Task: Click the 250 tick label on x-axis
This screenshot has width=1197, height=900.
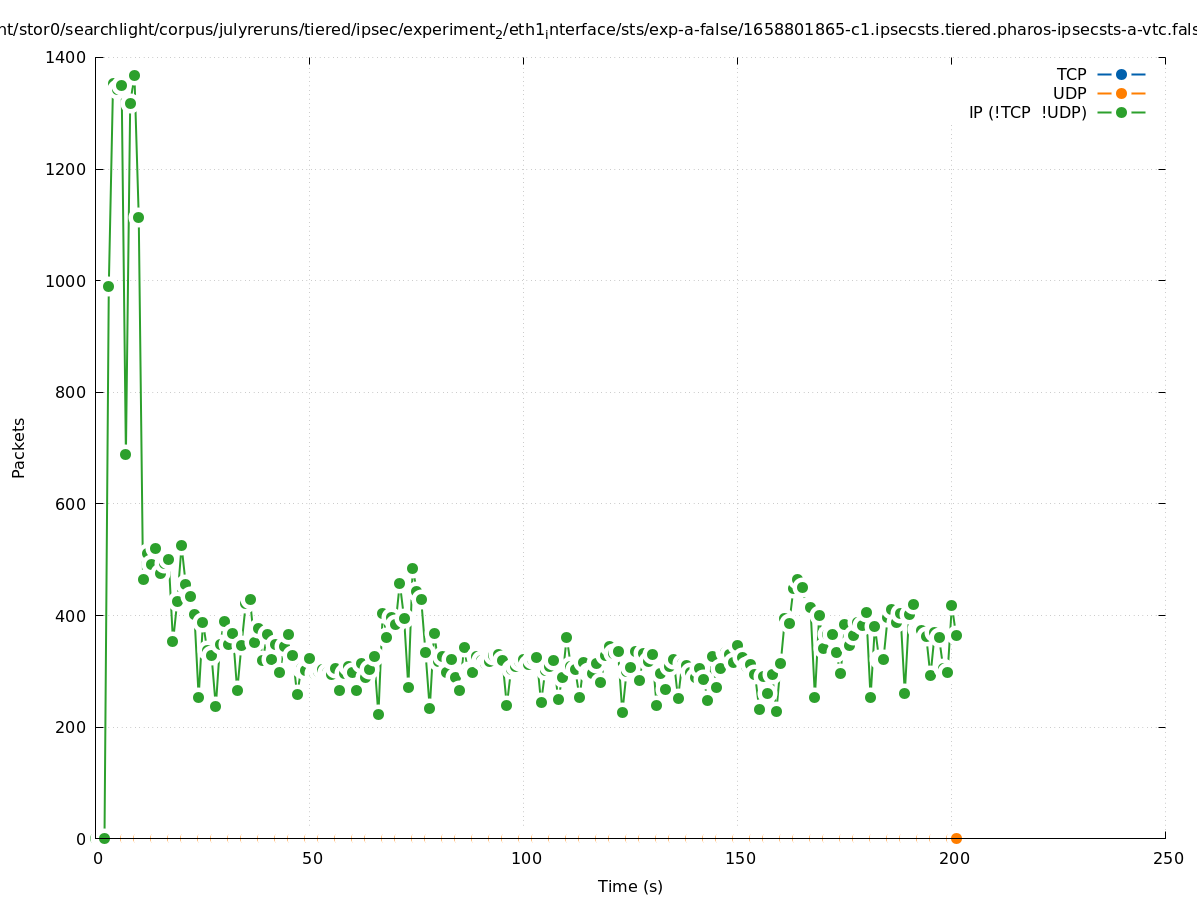Action: pyautogui.click(x=1166, y=858)
